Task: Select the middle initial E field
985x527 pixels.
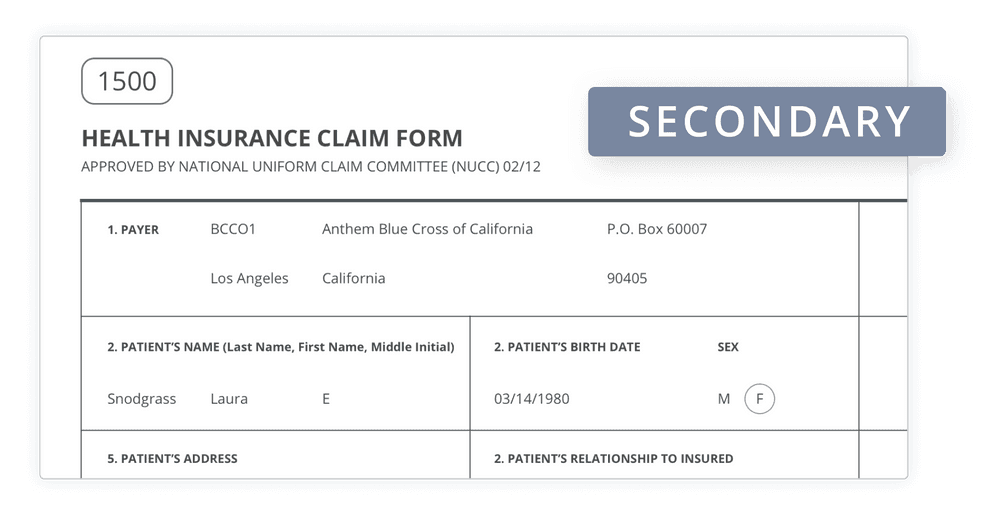Action: 326,399
